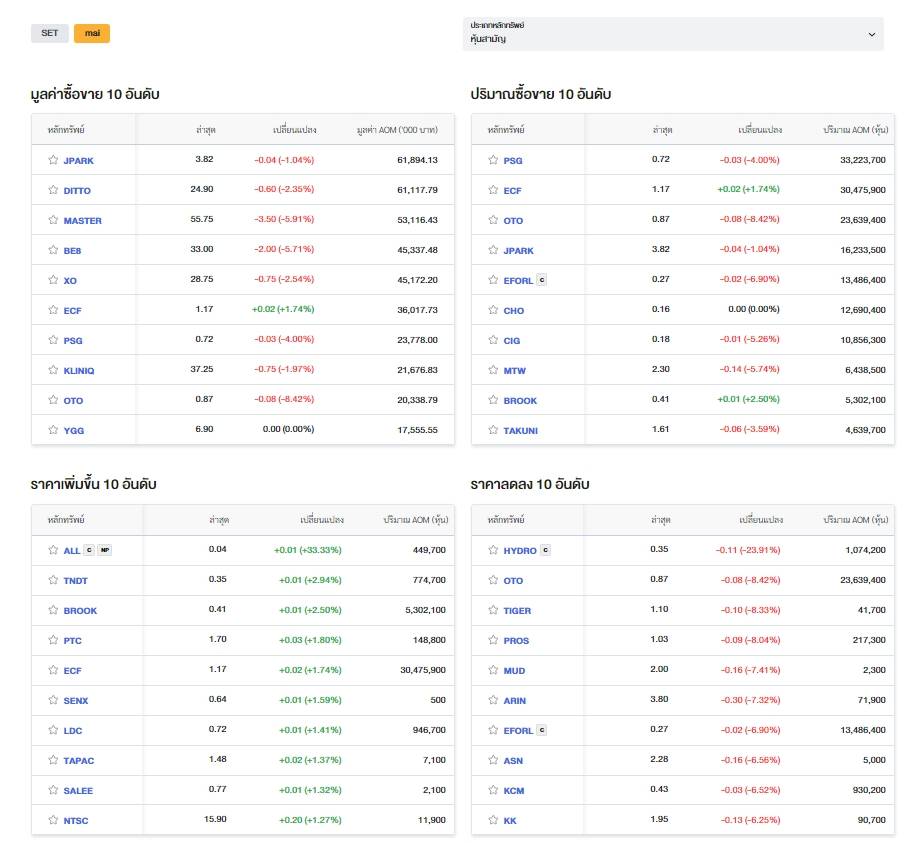The width and height of the screenshot is (924, 843).
Task: Favorite SENX using its star
Action: click(53, 700)
